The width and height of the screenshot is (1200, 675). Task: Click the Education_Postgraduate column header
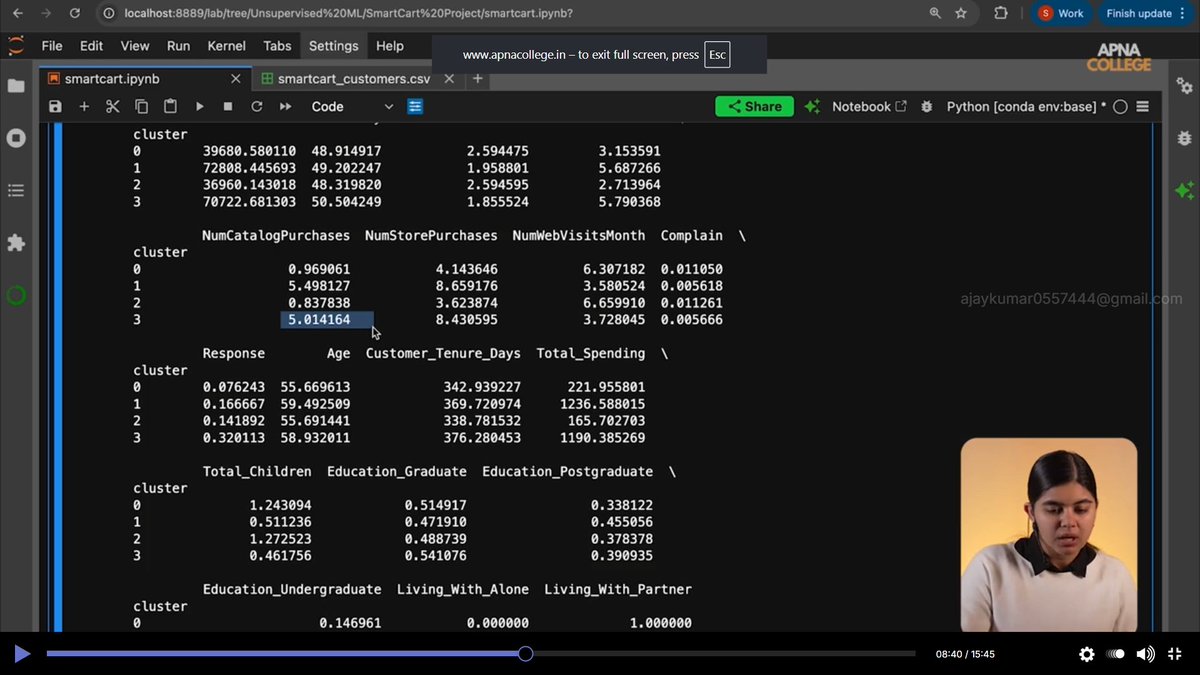click(x=567, y=472)
